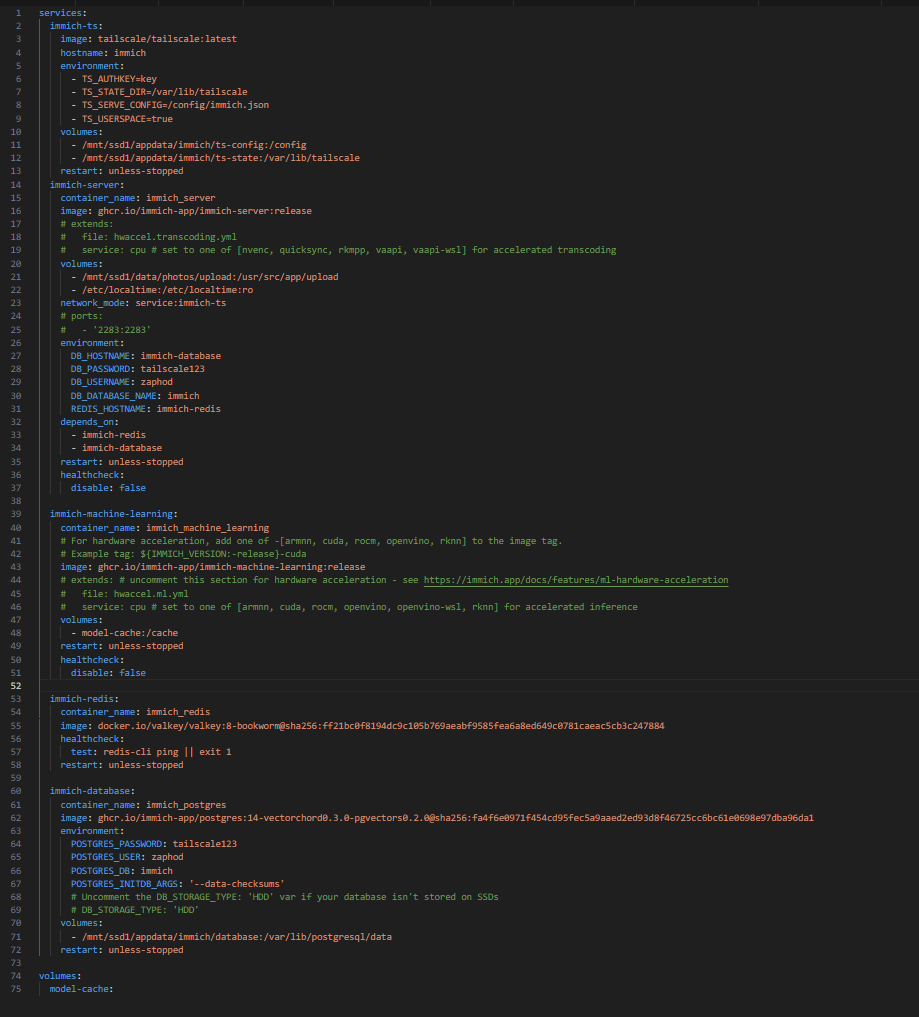This screenshot has width=919, height=1017.
Task: Click the 'DB_DATABASE_NAME: immich' line
Action: pyautogui.click(x=135, y=396)
